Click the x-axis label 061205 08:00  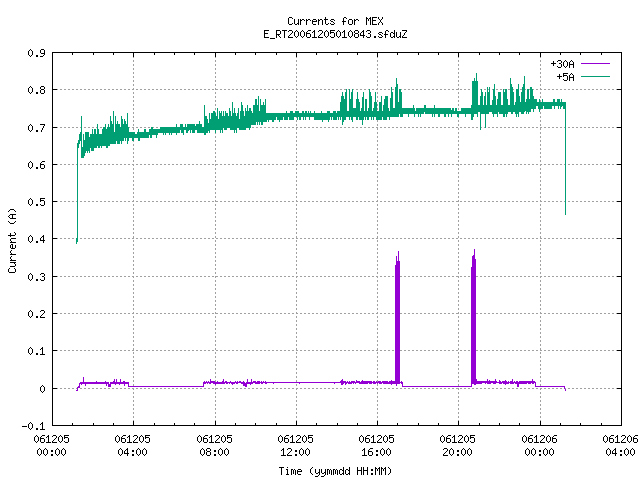click(x=214, y=446)
